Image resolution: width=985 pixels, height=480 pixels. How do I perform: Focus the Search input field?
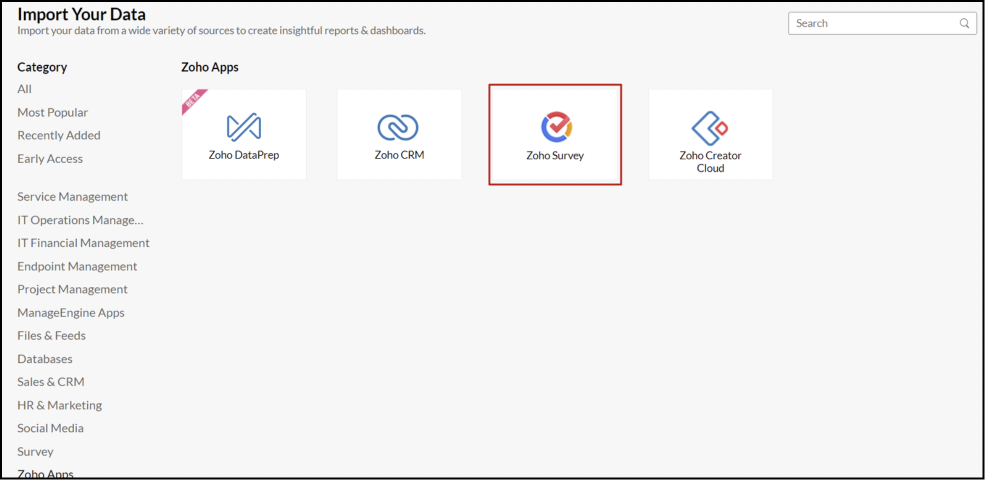[882, 23]
